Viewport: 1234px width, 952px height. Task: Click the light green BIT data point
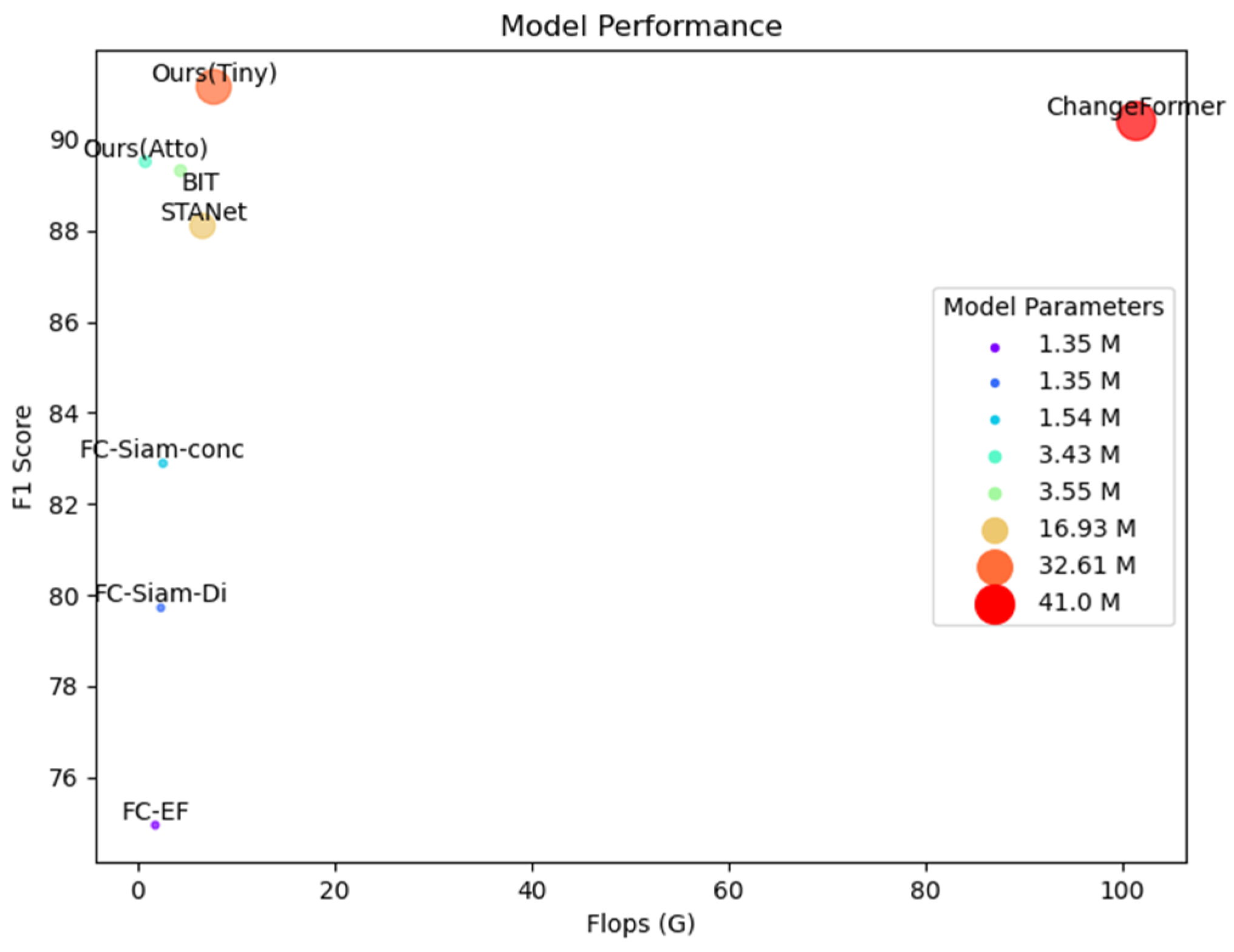coord(180,171)
